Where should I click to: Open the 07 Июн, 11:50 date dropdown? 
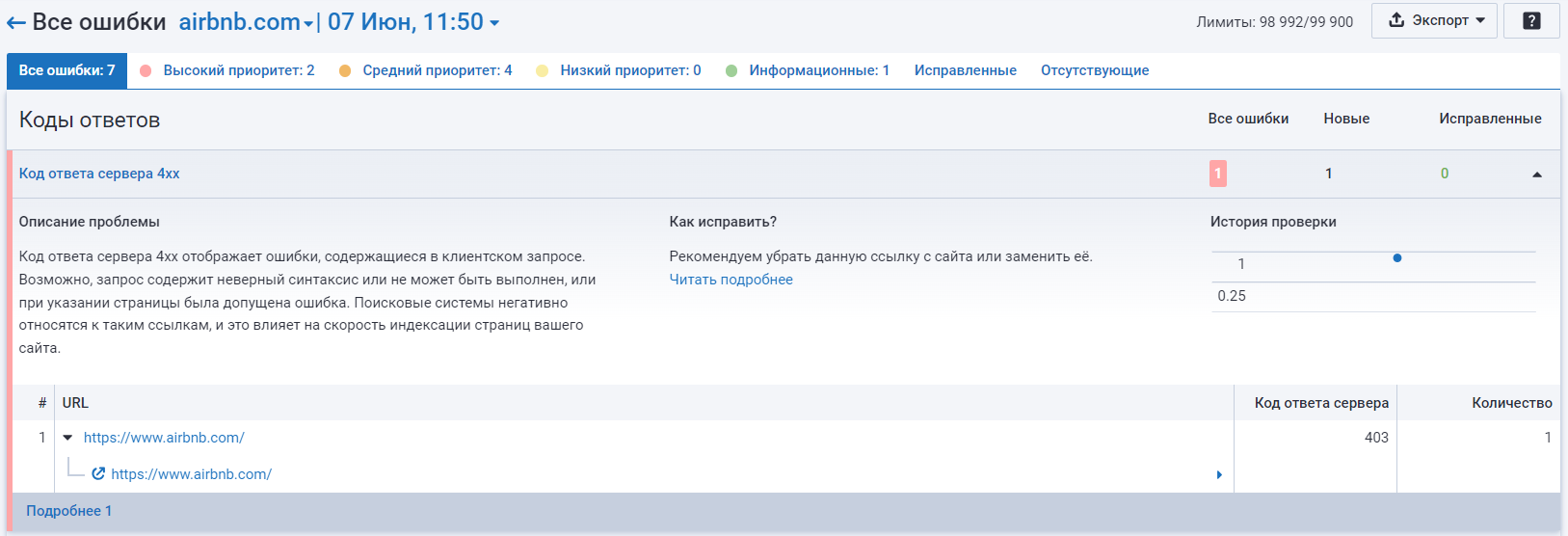click(413, 22)
